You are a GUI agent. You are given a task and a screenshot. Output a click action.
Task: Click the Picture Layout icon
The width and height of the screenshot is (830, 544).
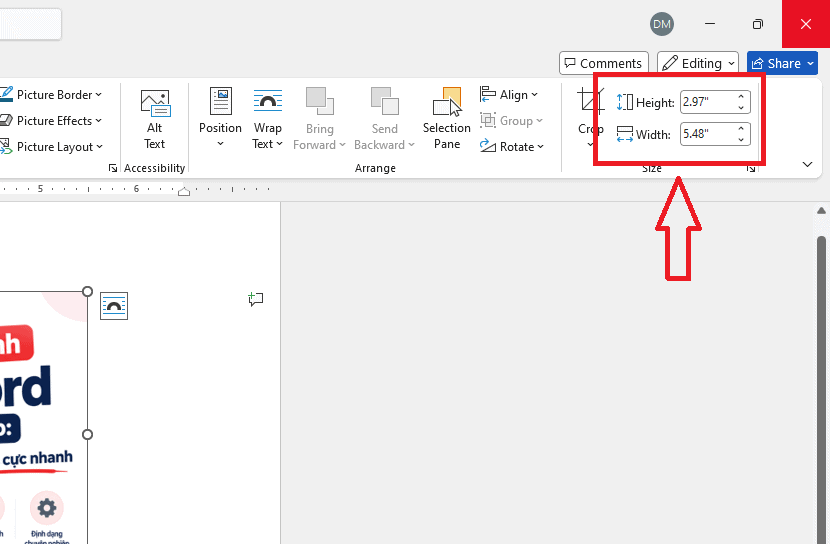pos(6,147)
